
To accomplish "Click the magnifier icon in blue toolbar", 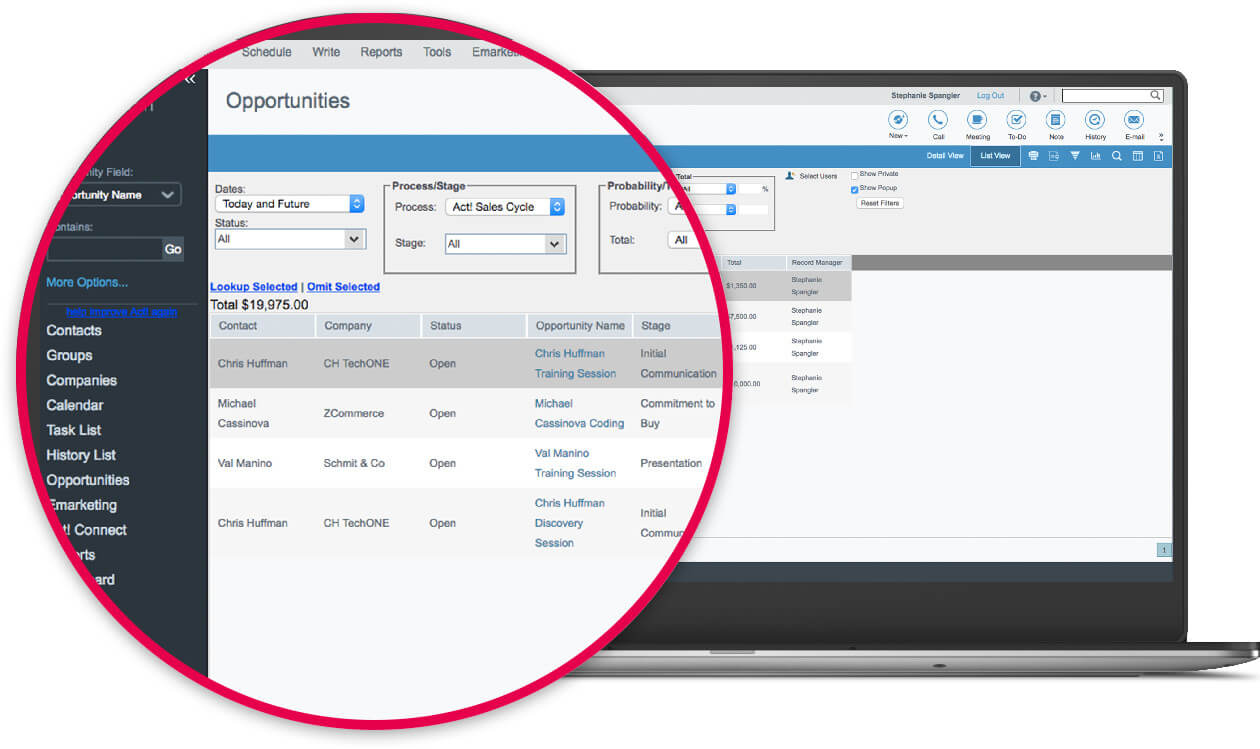I will pyautogui.click(x=1117, y=156).
